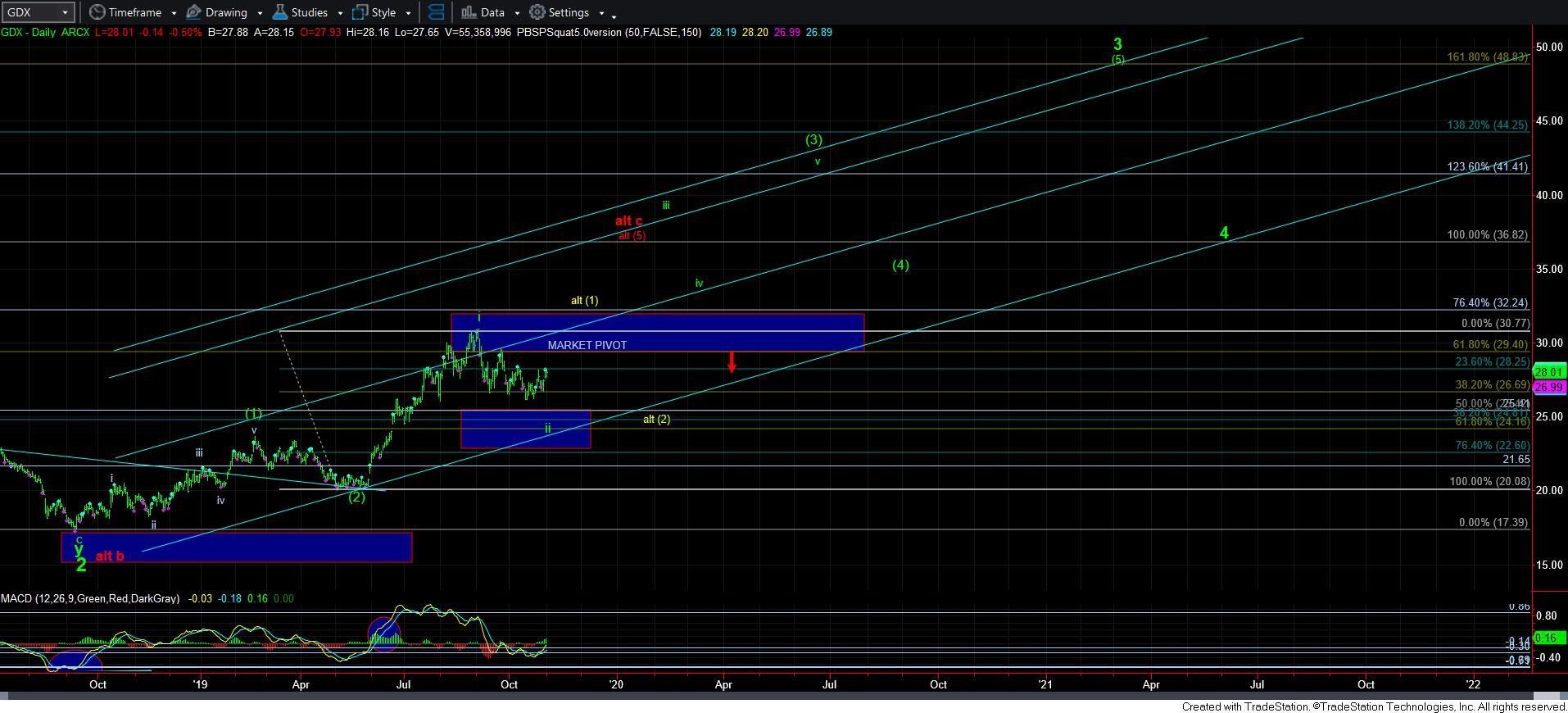Click the '0.00% (17.39)' Fibonacci label
This screenshot has width=1568, height=713.
[x=1493, y=523]
